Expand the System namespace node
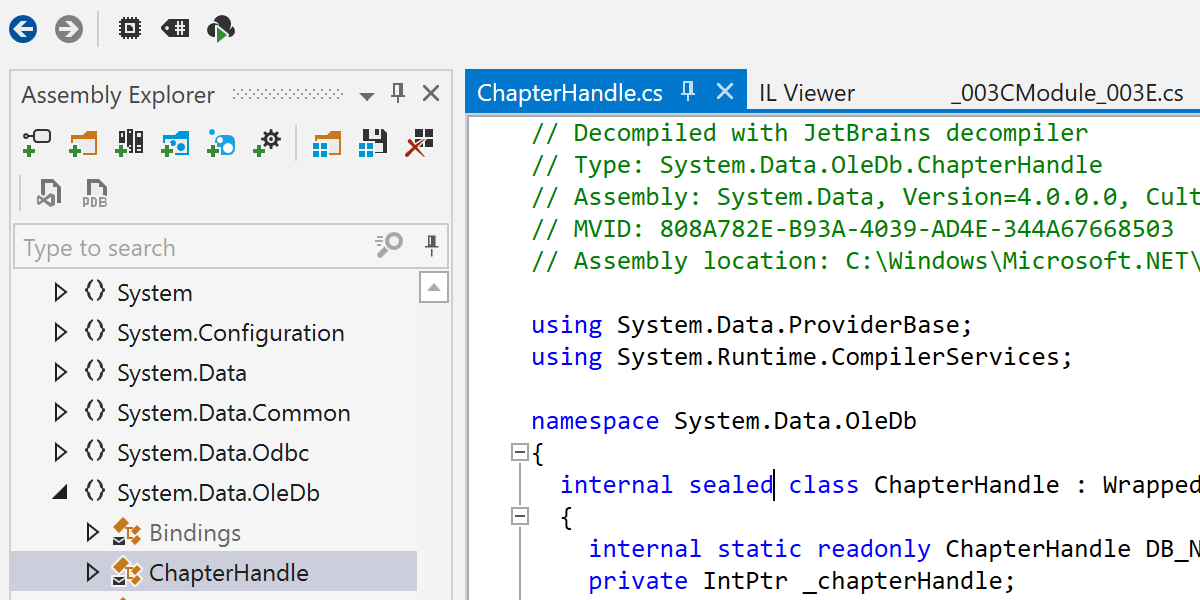The width and height of the screenshot is (1200, 600). (60, 292)
